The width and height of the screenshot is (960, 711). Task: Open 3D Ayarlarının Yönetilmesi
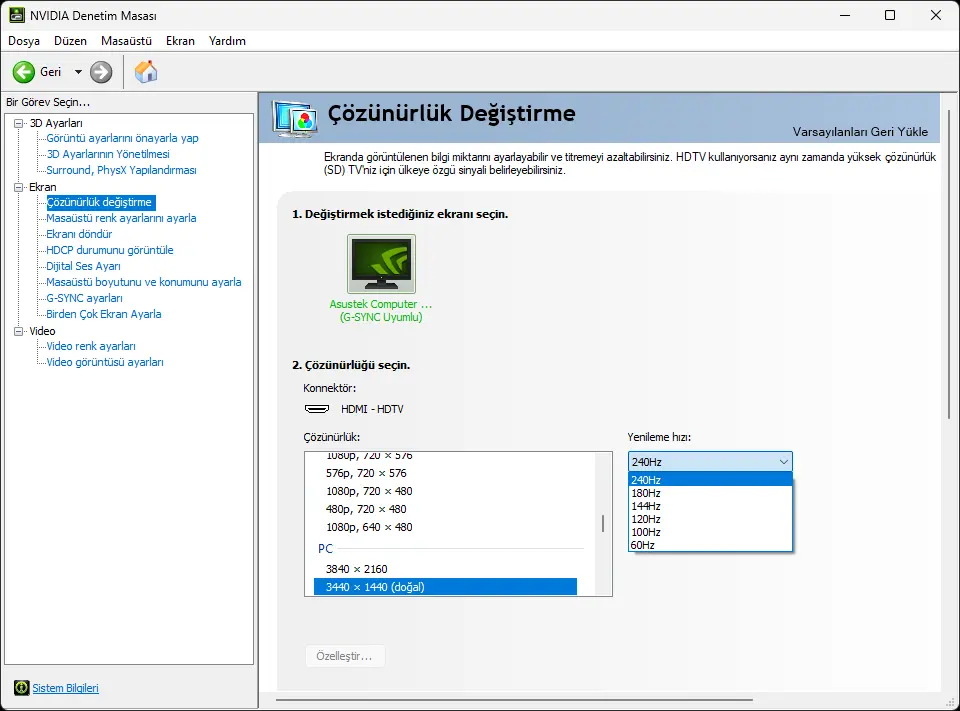tap(108, 154)
